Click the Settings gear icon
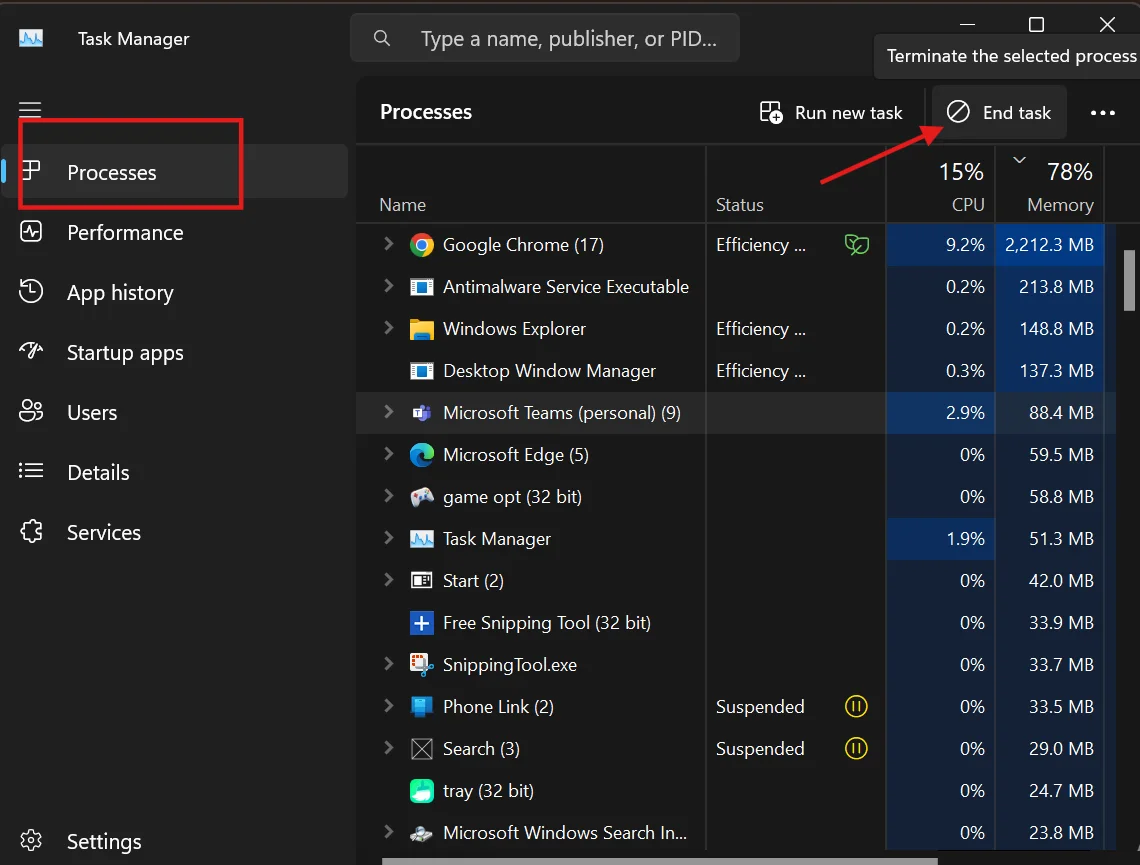 pos(31,840)
